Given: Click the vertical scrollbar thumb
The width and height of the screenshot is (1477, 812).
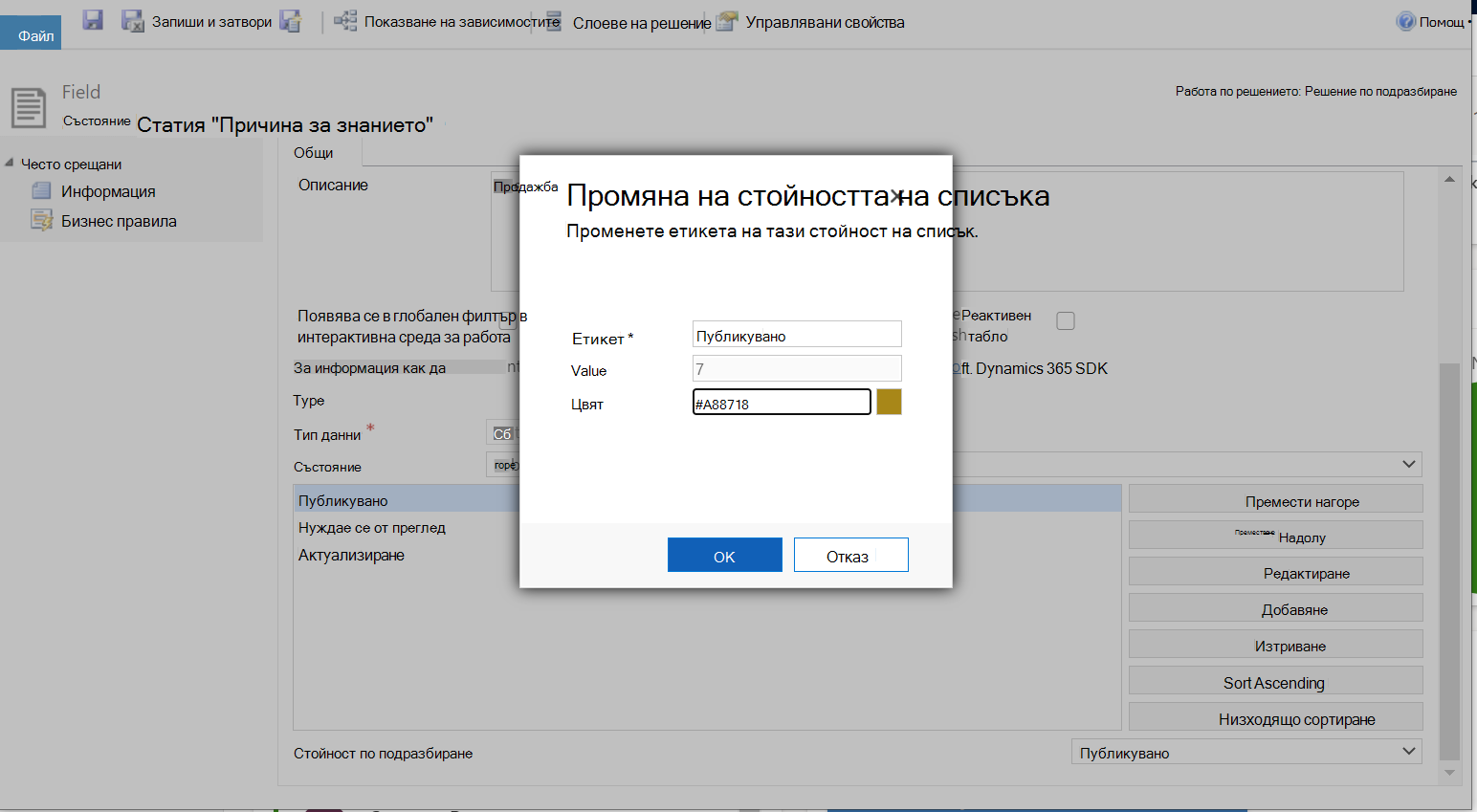Looking at the screenshot, I should tap(1449, 561).
